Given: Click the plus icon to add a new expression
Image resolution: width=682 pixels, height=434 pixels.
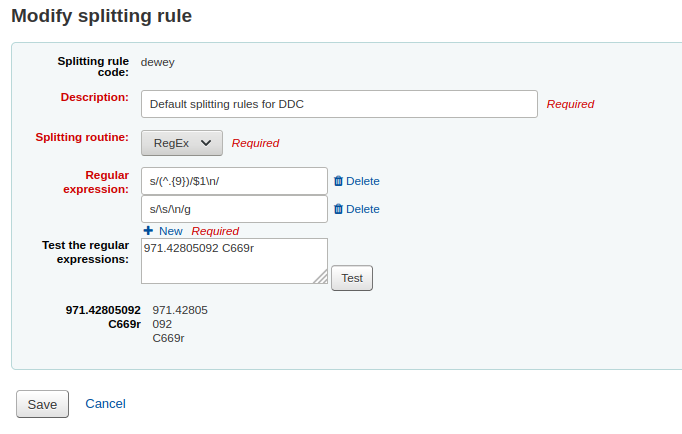Looking at the screenshot, I should (148, 230).
